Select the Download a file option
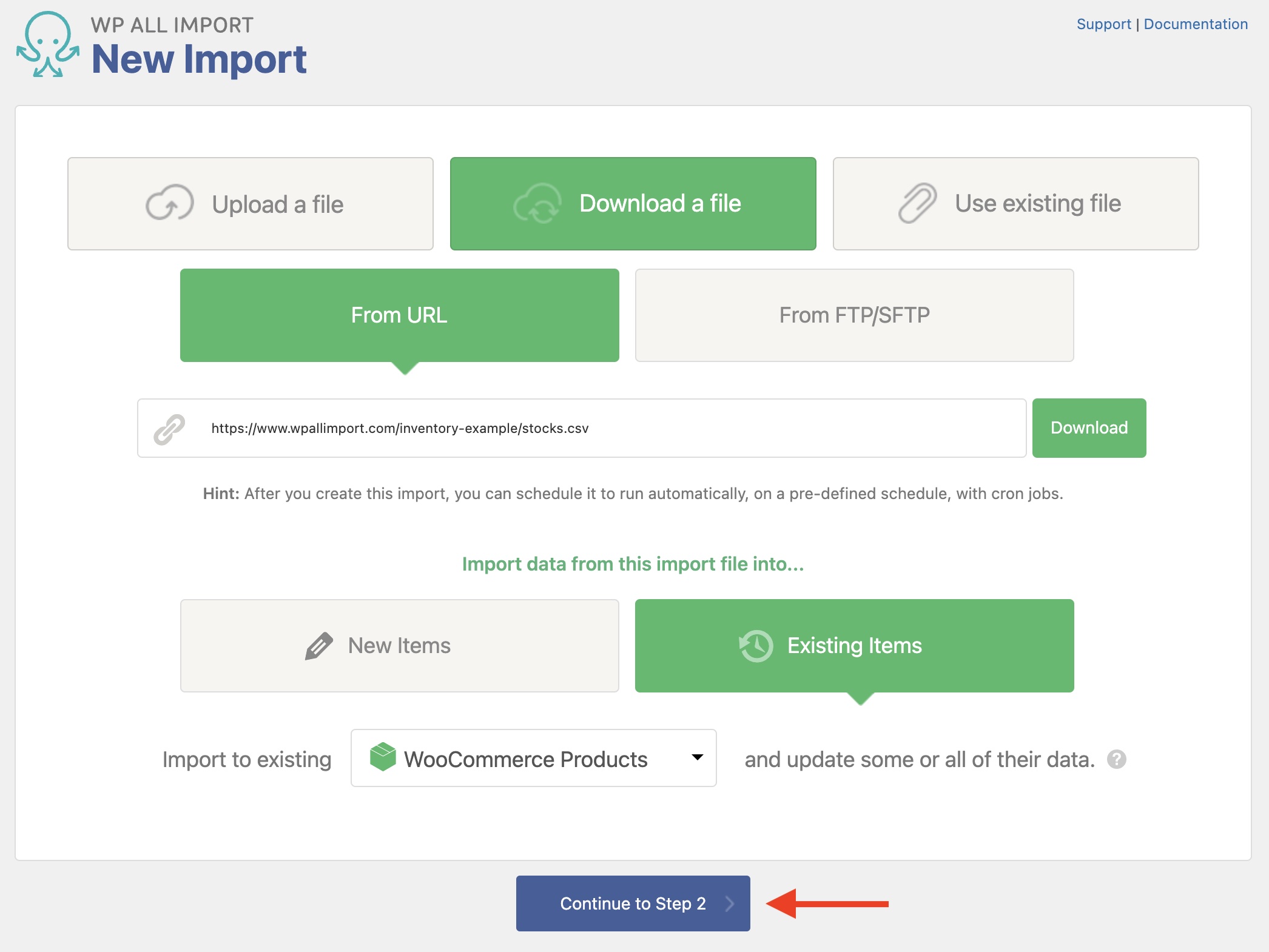The height and width of the screenshot is (952, 1269). 633,204
